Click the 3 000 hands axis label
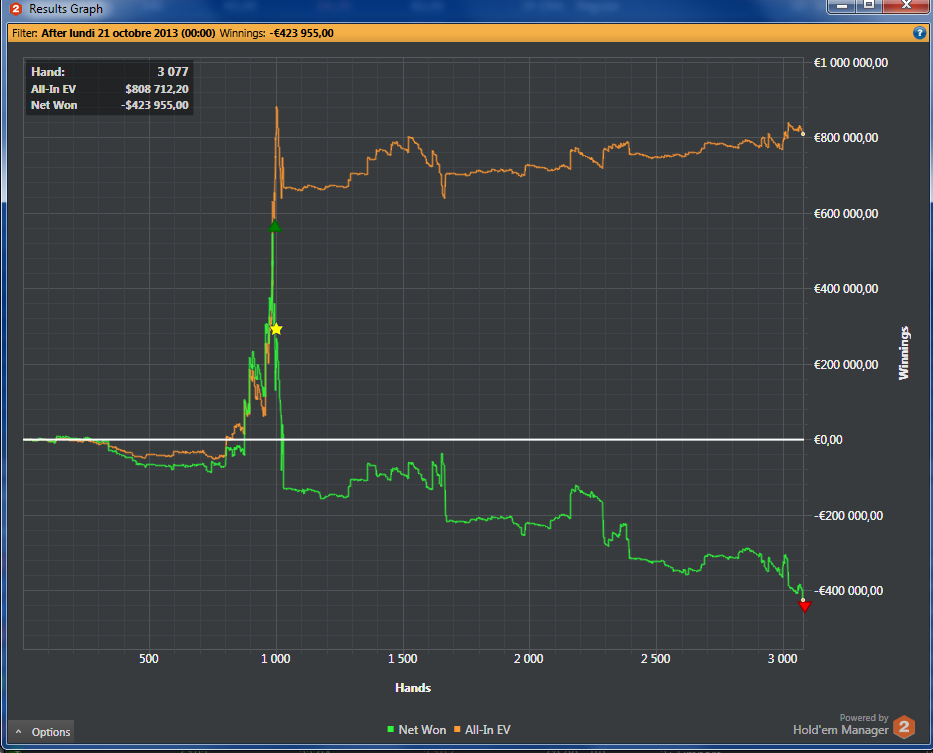This screenshot has height=753, width=933. pos(782,658)
